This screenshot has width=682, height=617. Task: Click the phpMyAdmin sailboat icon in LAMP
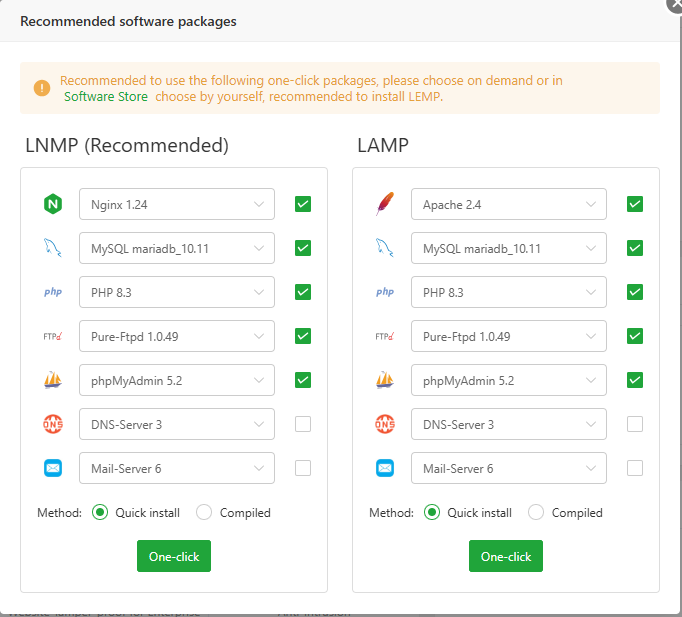coord(385,380)
